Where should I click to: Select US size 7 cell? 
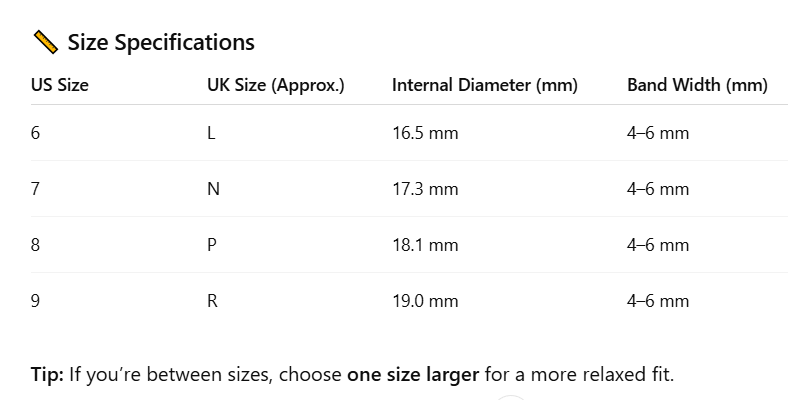36,189
